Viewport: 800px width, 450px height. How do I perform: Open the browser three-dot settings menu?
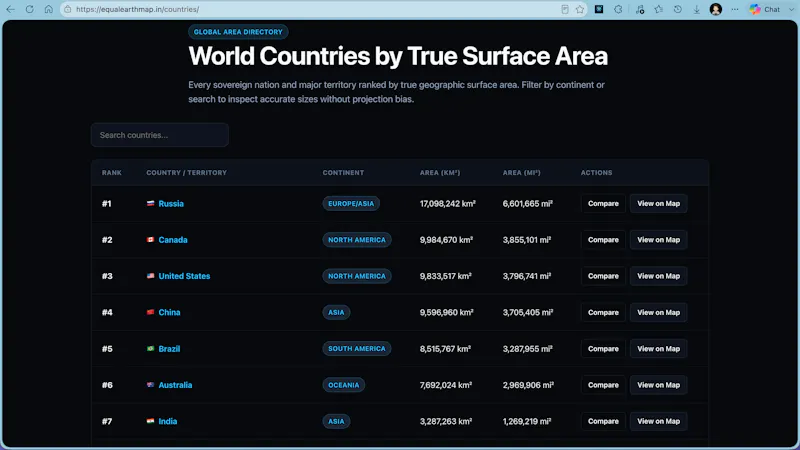click(x=735, y=9)
